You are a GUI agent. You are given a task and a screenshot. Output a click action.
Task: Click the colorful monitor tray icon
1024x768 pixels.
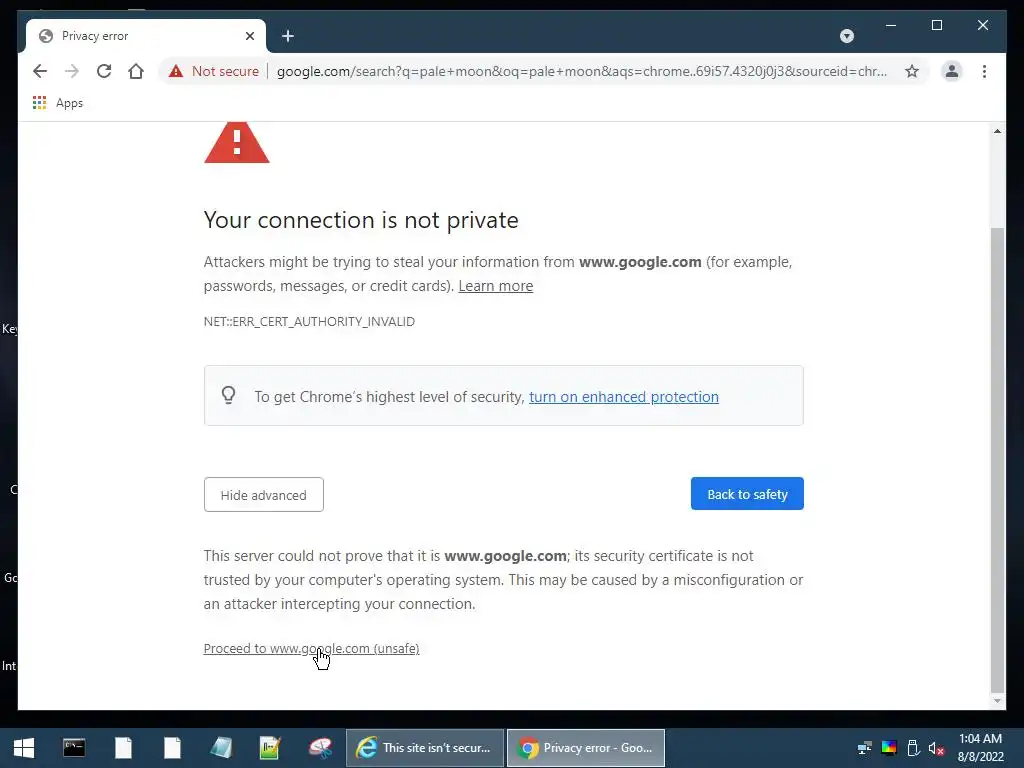[x=889, y=748]
